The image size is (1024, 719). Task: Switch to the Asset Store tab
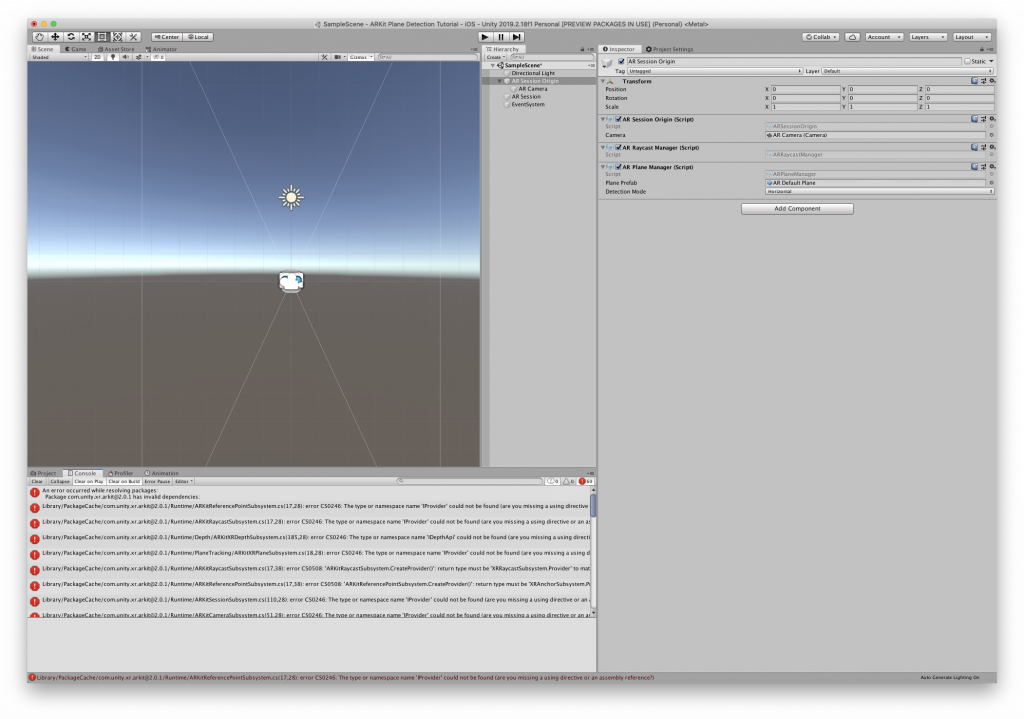click(x=116, y=49)
